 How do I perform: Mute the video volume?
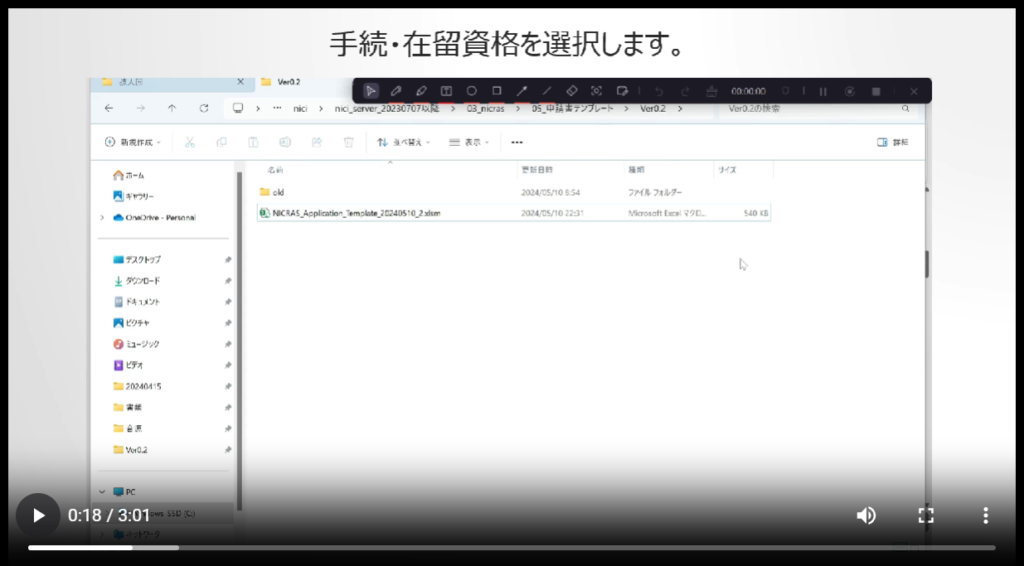866,515
